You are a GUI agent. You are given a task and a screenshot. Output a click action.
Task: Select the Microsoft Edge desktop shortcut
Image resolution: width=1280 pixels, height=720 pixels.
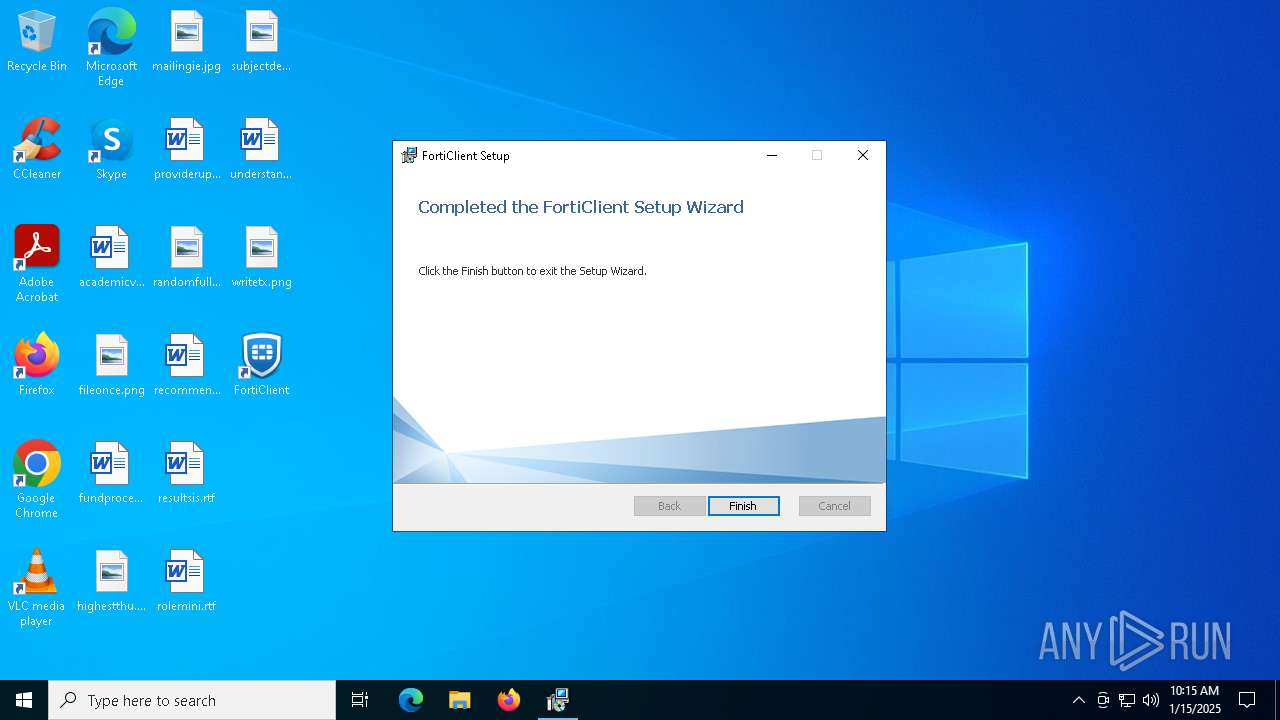point(111,48)
